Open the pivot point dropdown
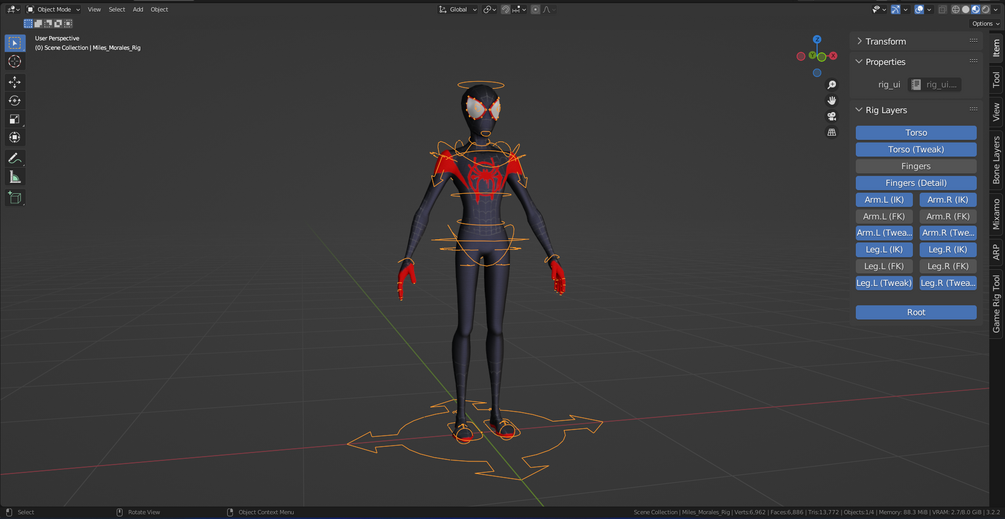This screenshot has width=1005, height=519. point(490,10)
